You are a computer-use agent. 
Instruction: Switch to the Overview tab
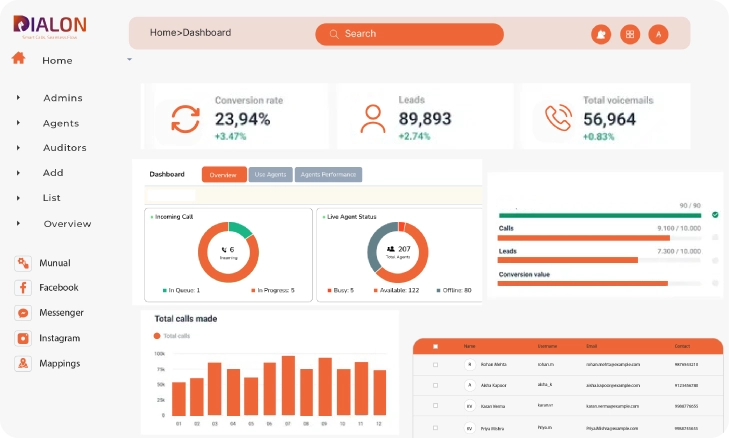click(224, 175)
